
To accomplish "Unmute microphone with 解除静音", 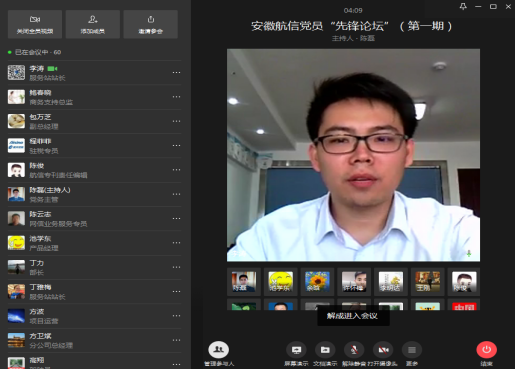I will point(354,354).
